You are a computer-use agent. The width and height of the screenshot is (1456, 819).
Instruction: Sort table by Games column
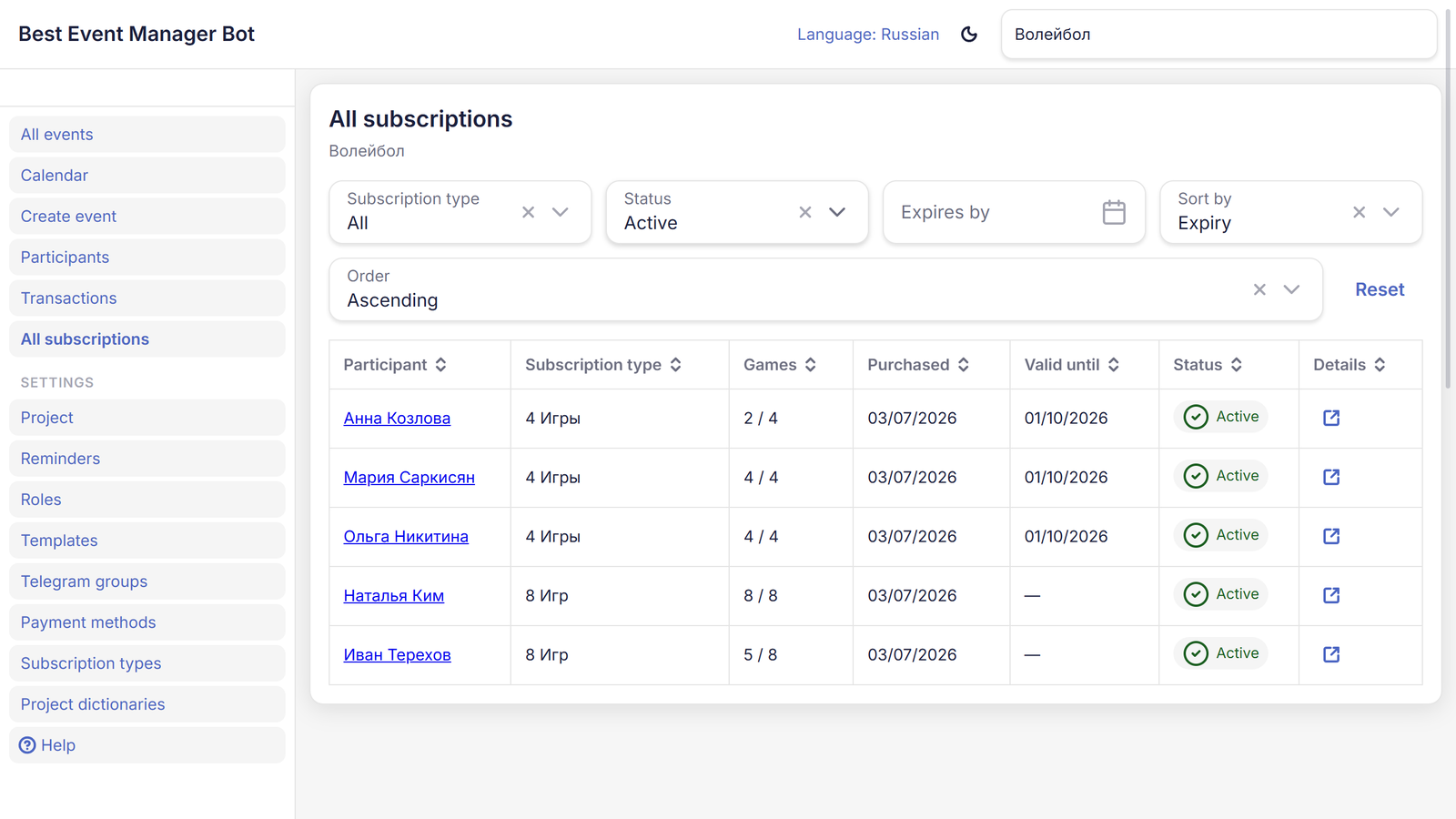pos(811,365)
